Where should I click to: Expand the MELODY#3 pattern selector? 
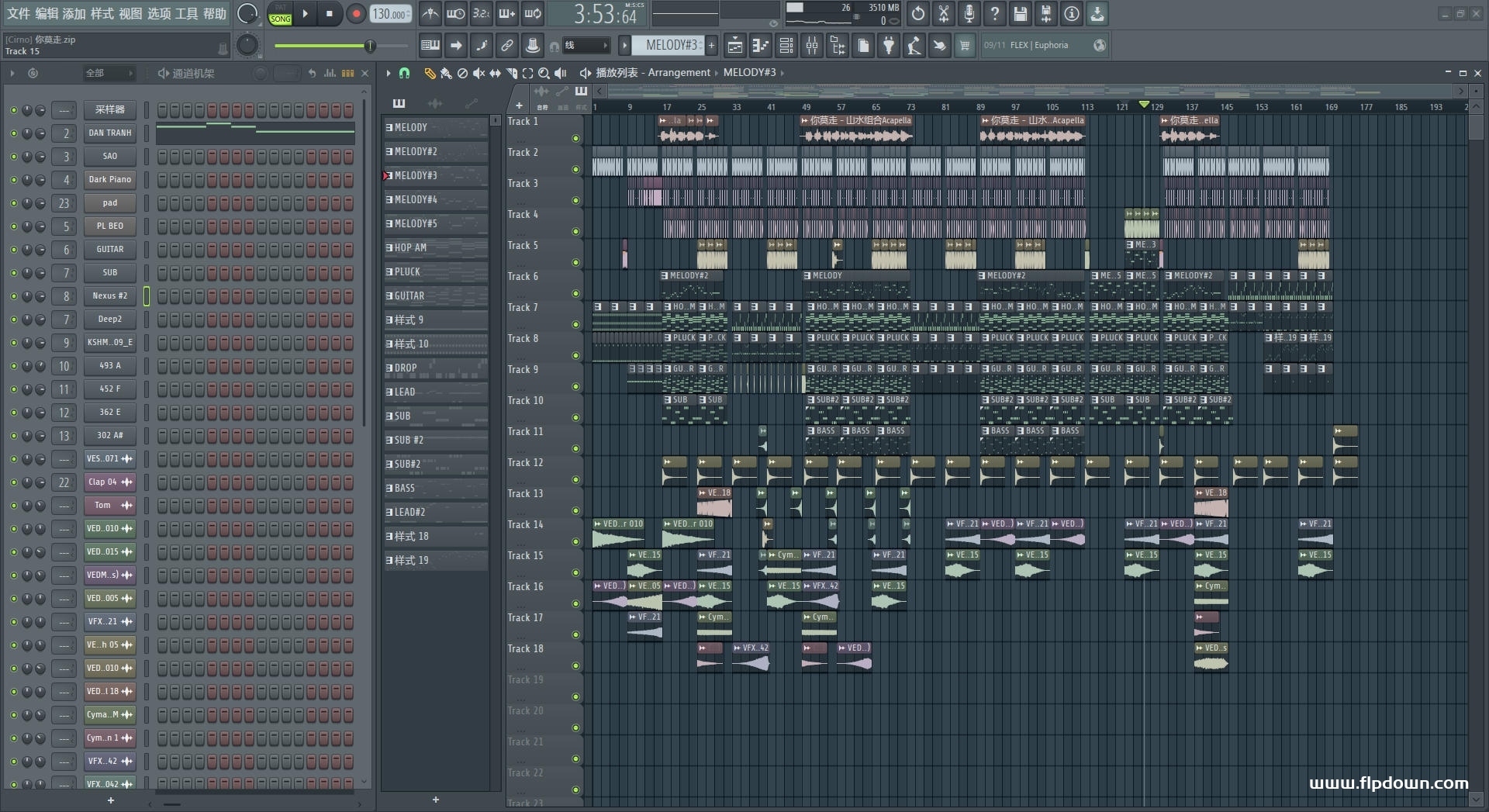(672, 46)
